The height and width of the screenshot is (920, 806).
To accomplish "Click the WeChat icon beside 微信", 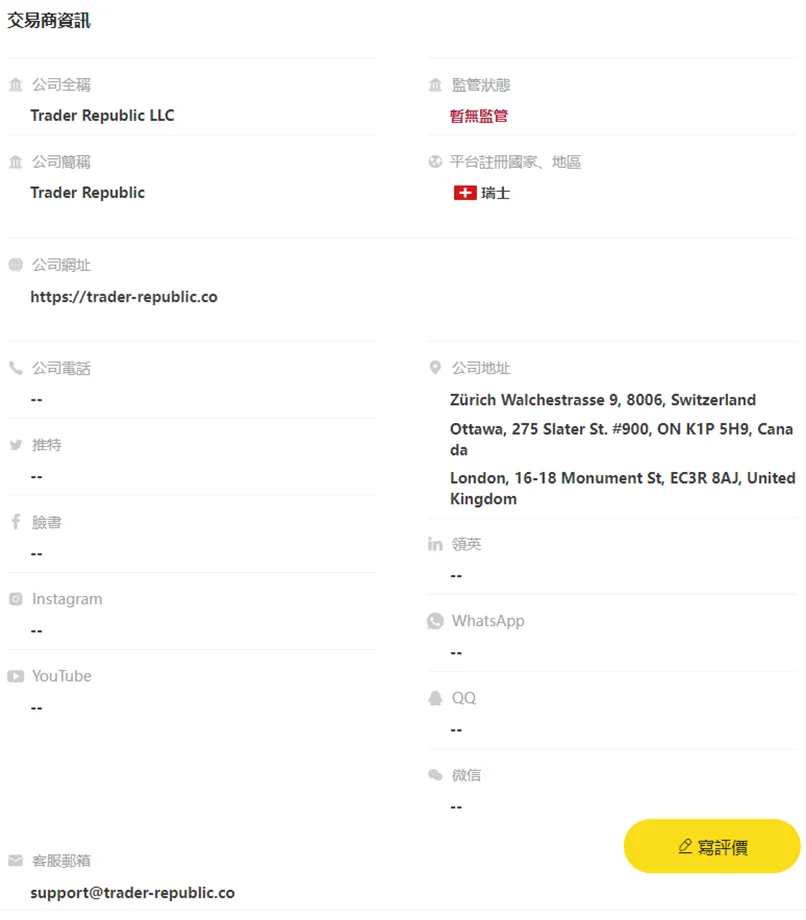I will pyautogui.click(x=435, y=776).
